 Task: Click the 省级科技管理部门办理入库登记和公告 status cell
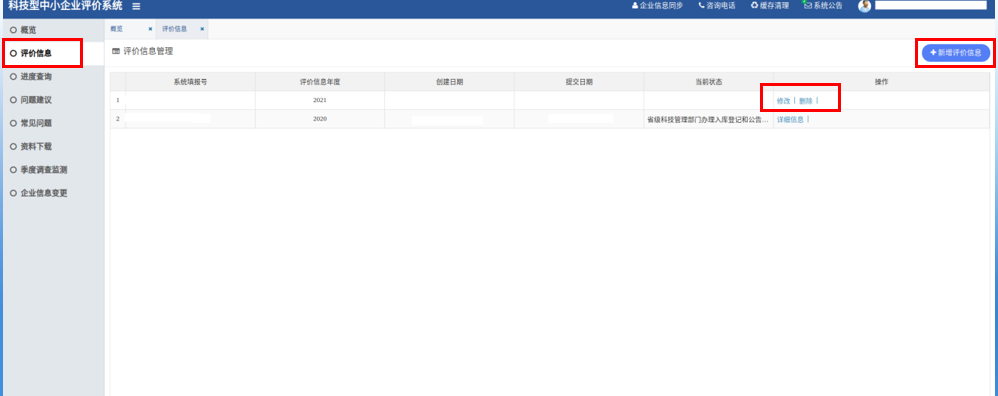point(708,119)
